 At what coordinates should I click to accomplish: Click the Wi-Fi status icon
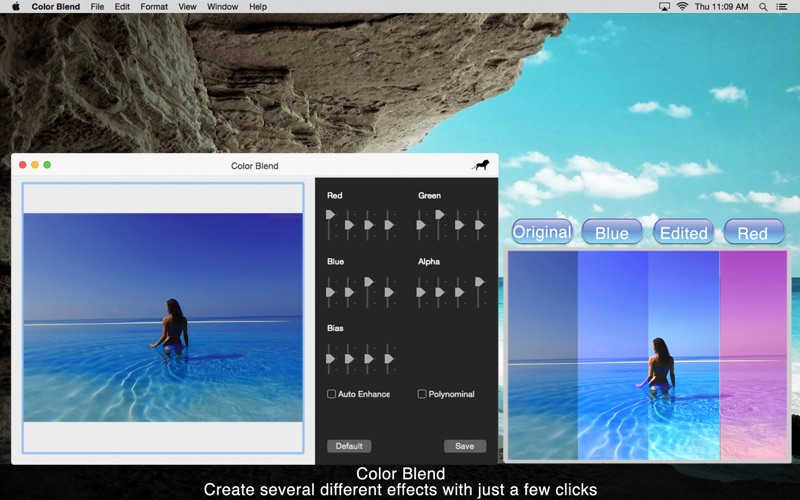tap(682, 7)
